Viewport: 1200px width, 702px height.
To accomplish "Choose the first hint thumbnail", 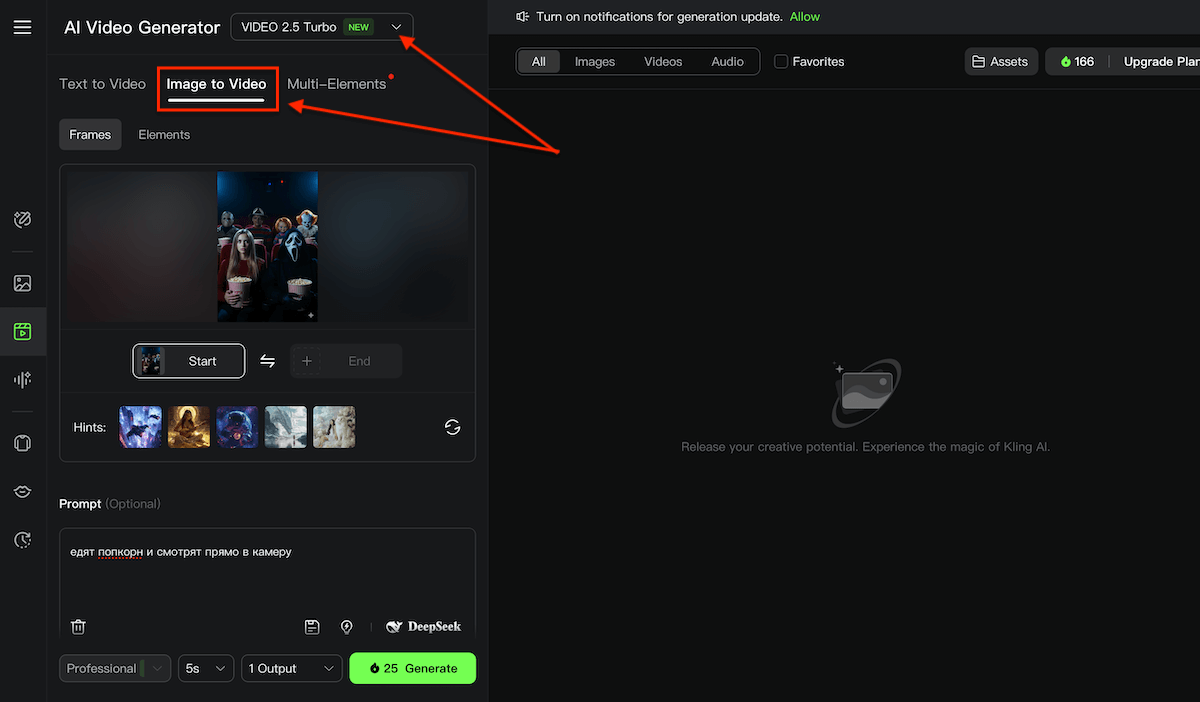I will point(140,427).
